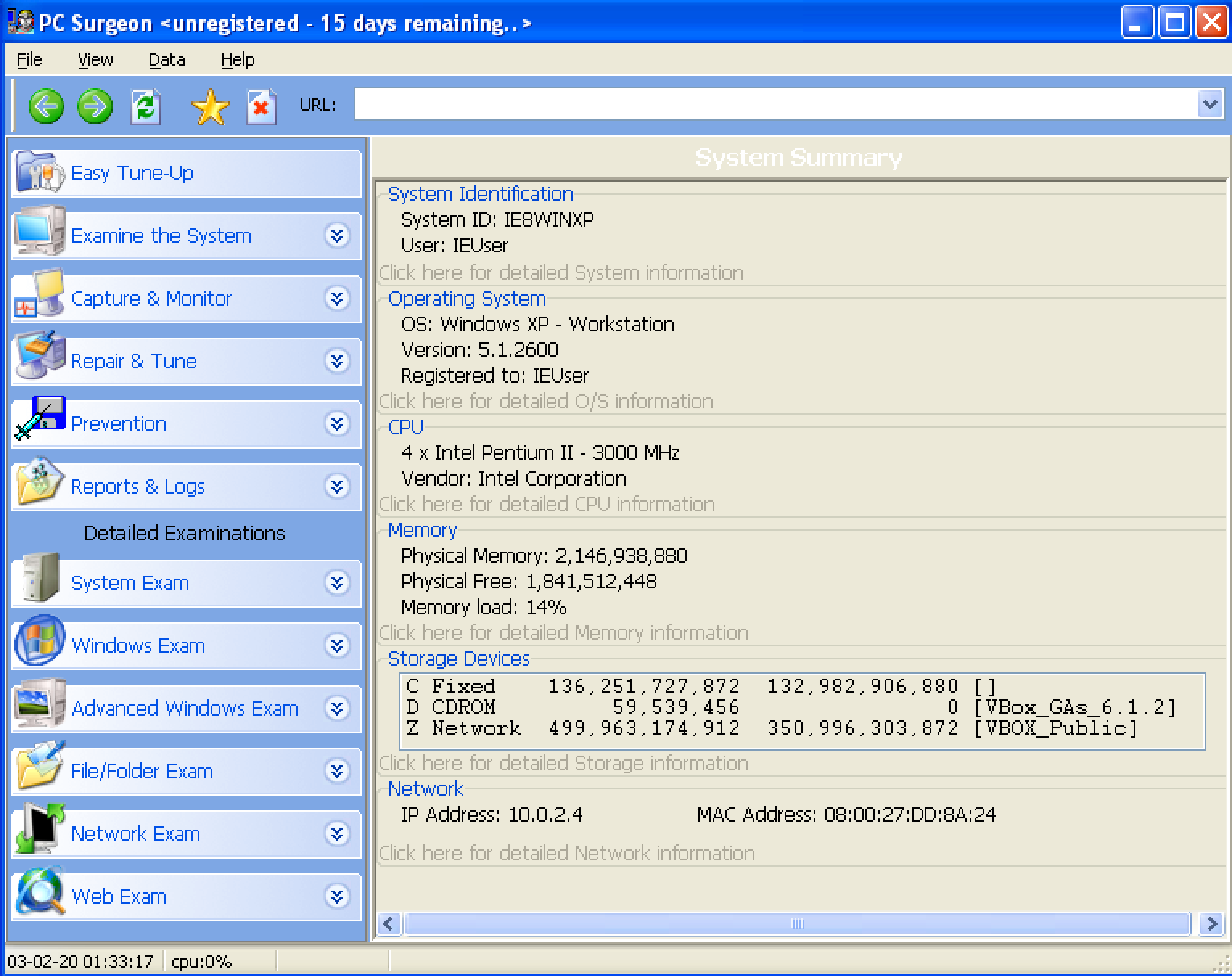Click inside the URL input field
Screen dimensions: 1232x976
click(776, 104)
